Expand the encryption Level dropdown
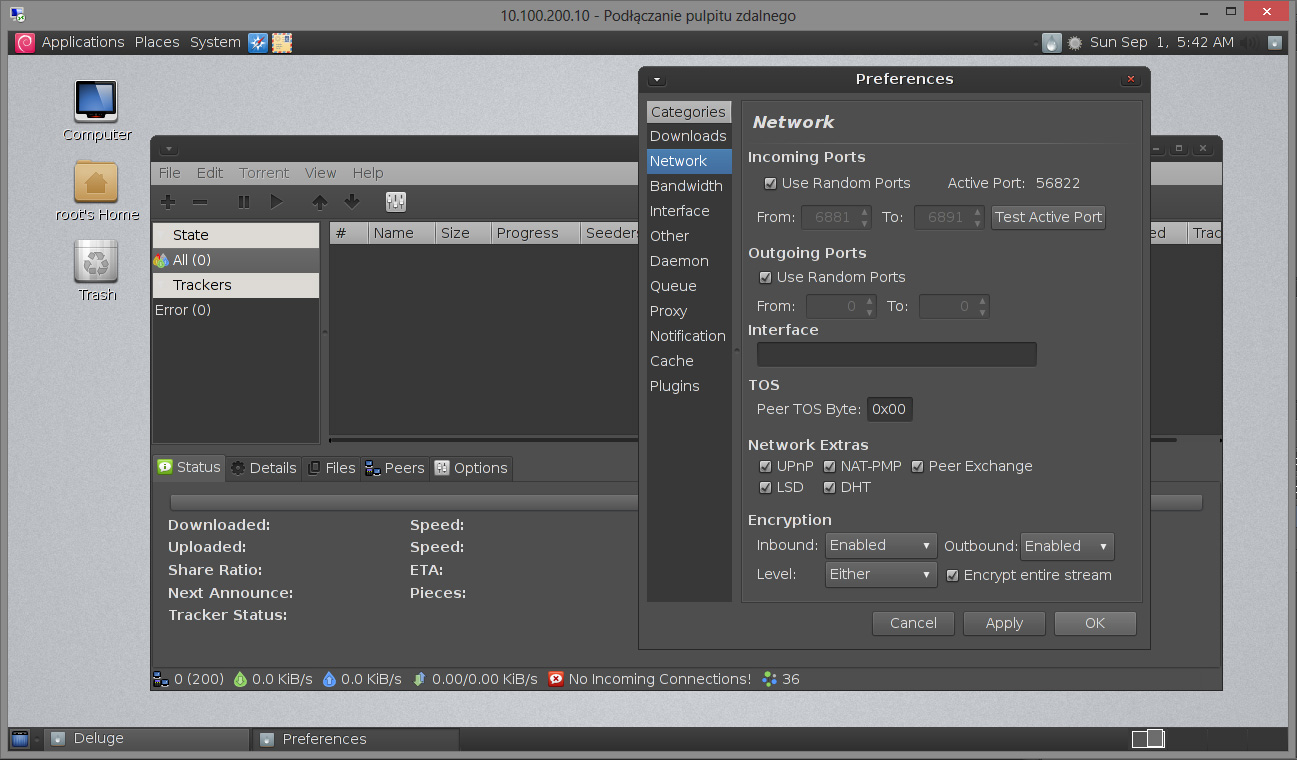Image resolution: width=1297 pixels, height=760 pixels. tap(881, 575)
